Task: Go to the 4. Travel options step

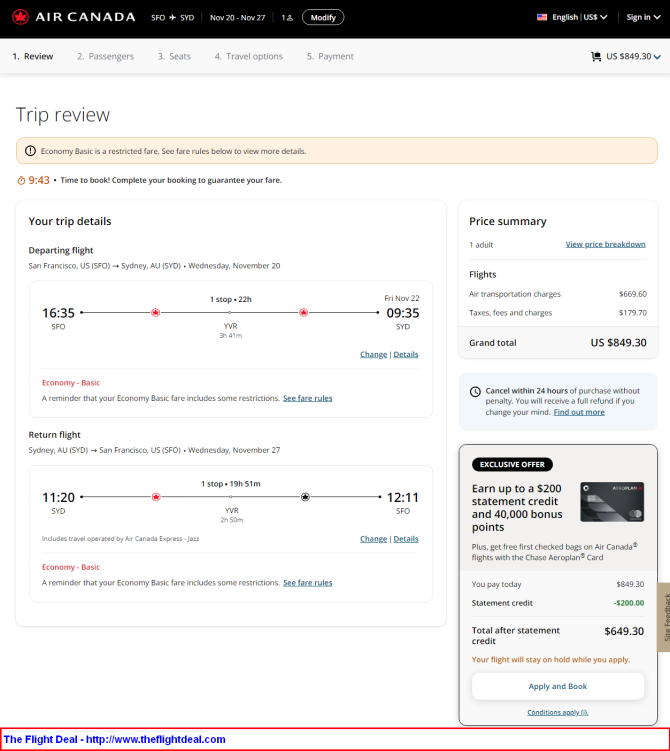Action: 249,57
